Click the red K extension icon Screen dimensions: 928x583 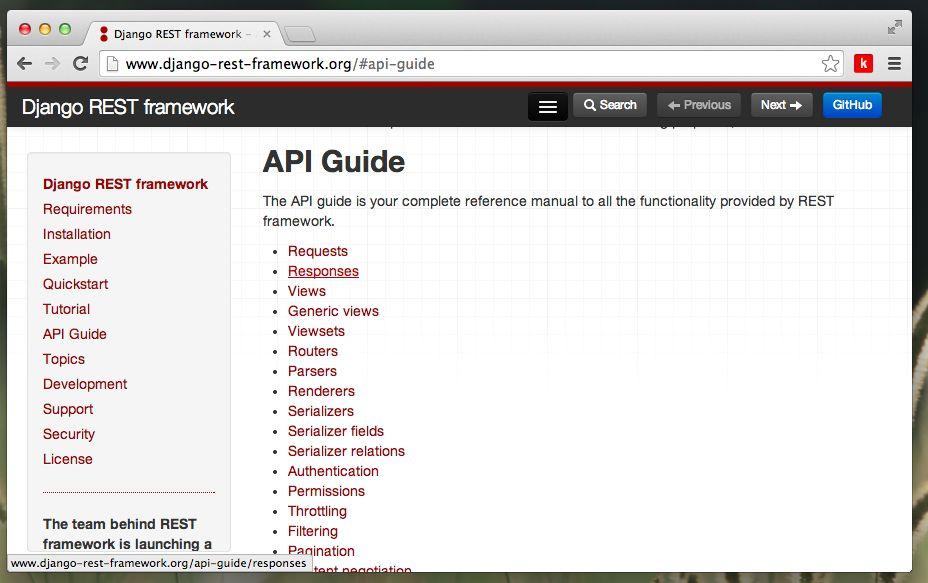coord(863,63)
